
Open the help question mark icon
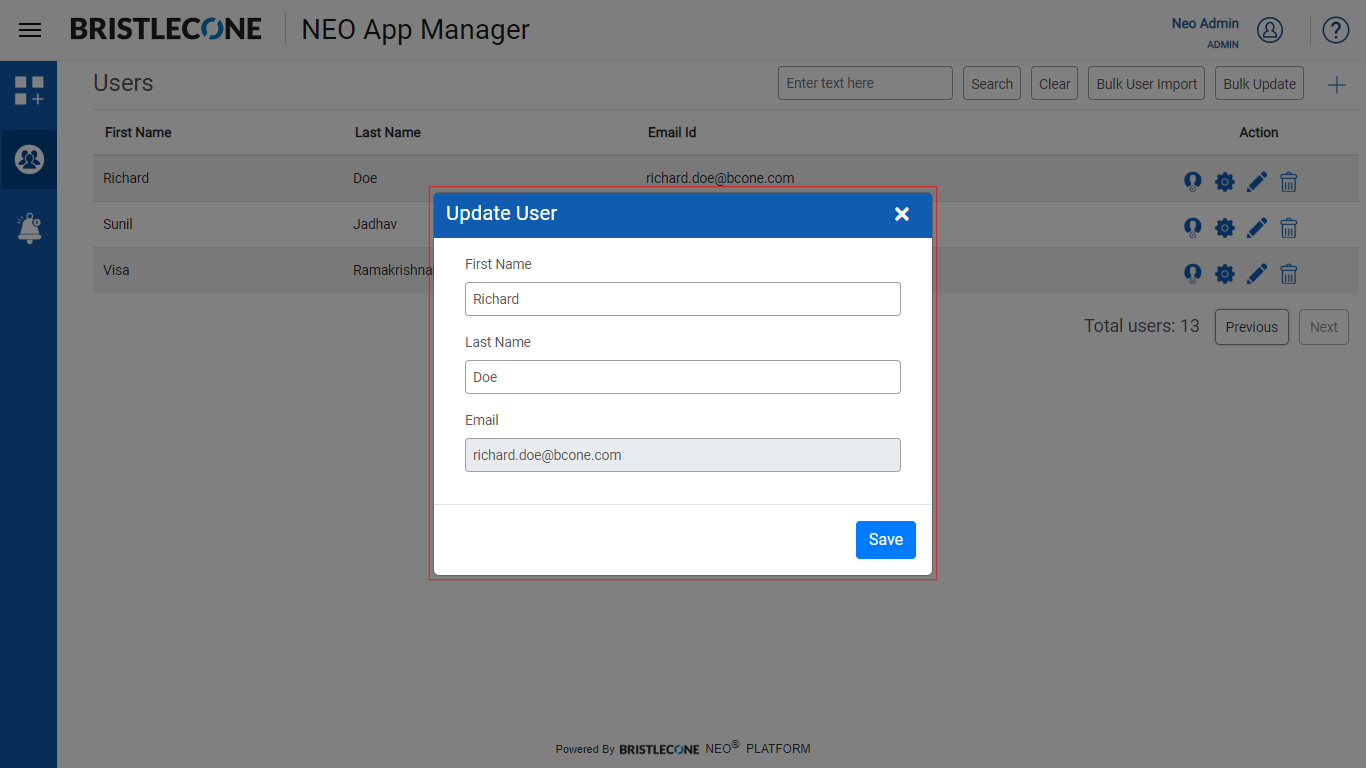pos(1336,30)
